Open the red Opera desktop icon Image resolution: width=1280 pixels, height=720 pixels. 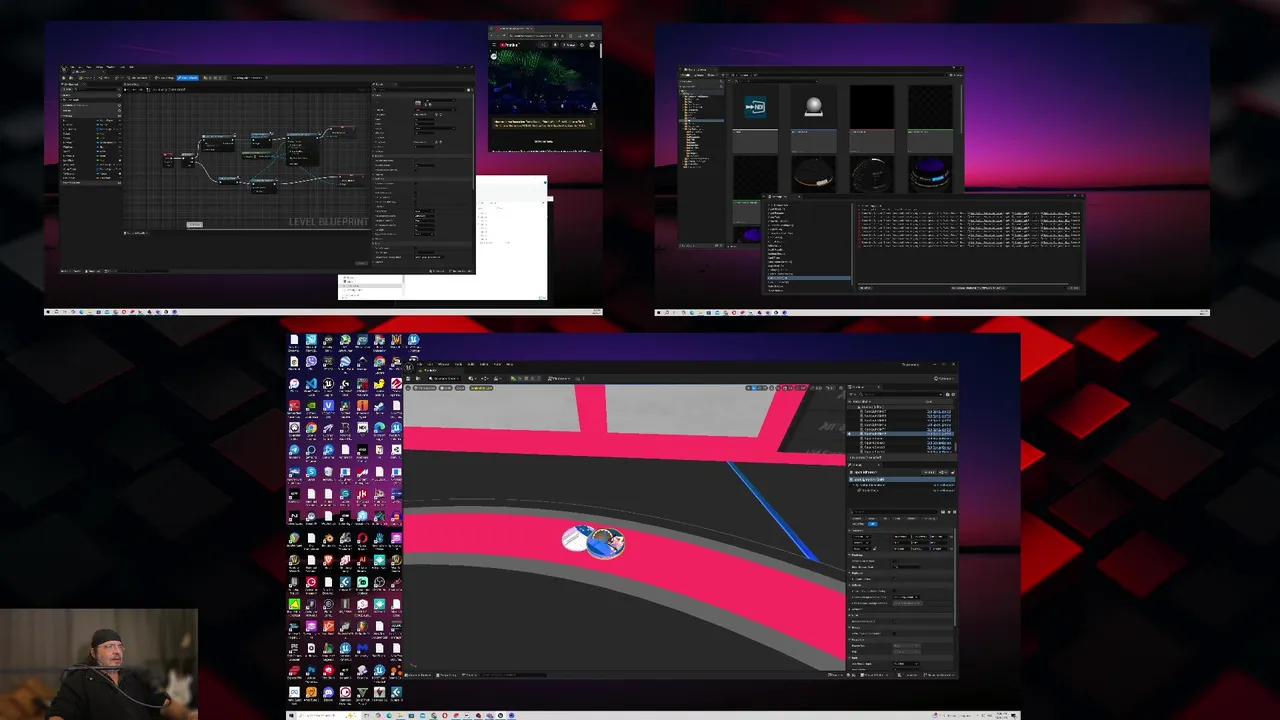[362, 538]
